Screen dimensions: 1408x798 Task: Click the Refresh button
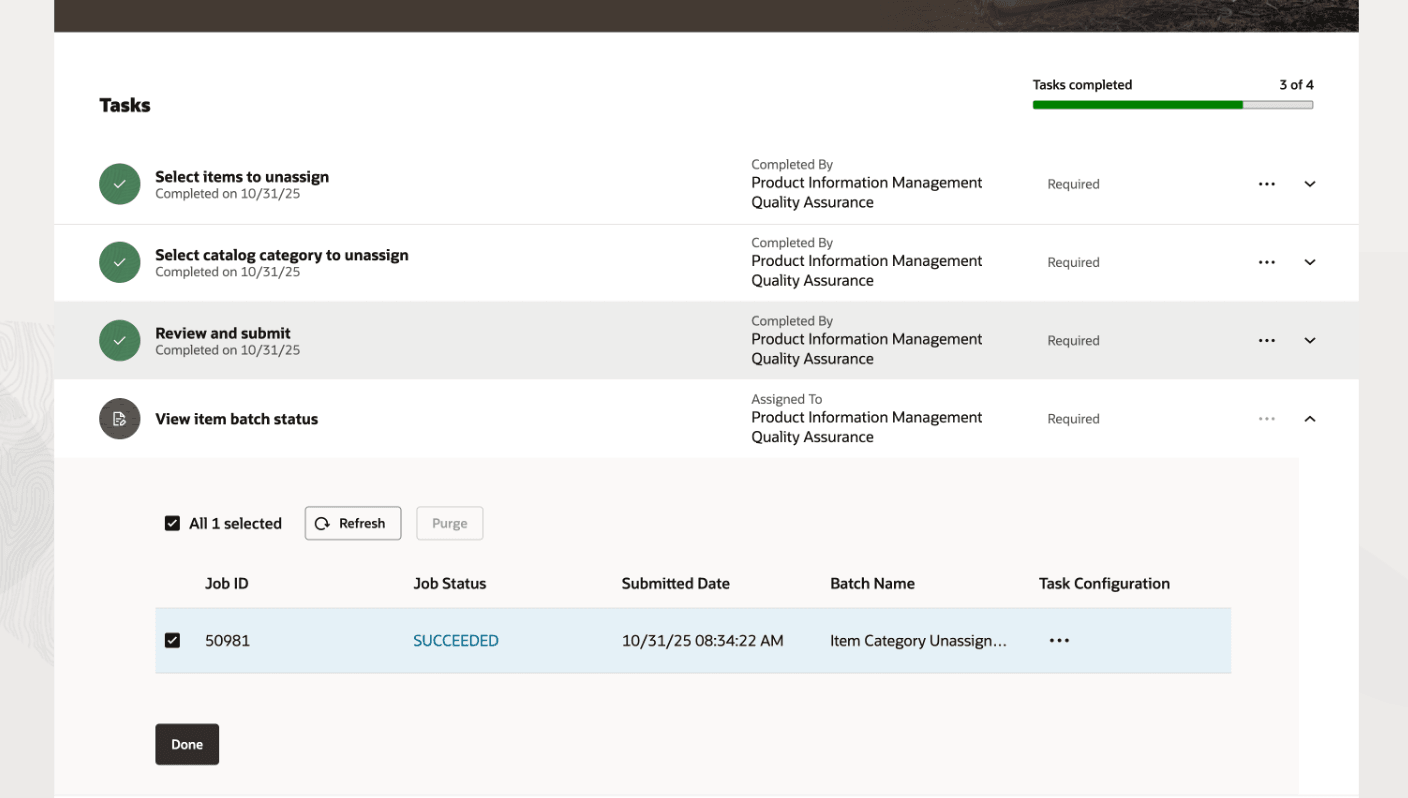[352, 523]
